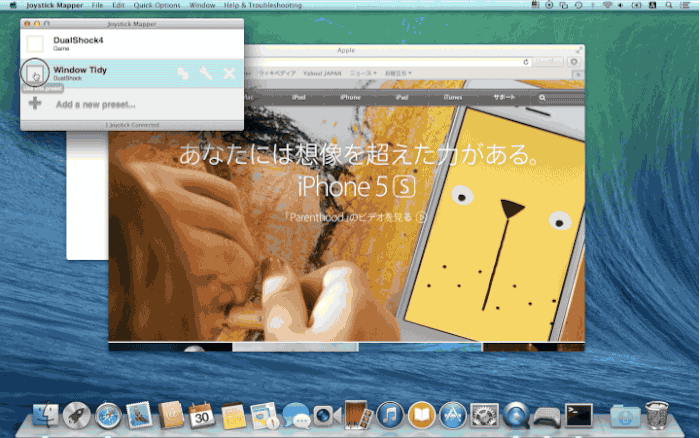Viewport: 700px width, 438px height.
Task: Click the Wi-Fi status icon
Action: [607, 5]
